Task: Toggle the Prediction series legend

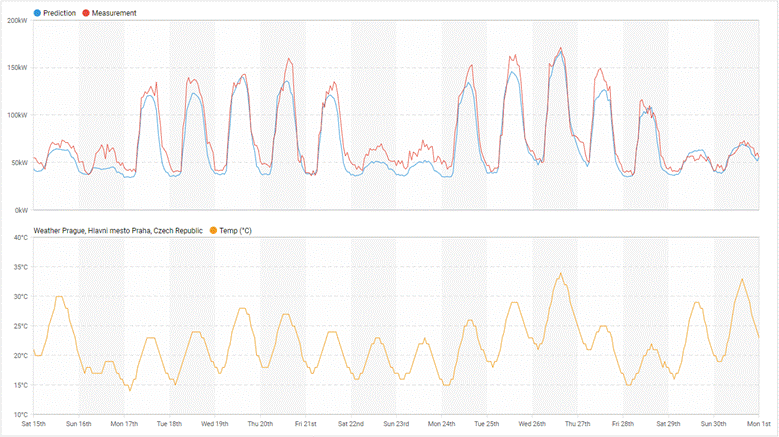Action: tap(55, 13)
